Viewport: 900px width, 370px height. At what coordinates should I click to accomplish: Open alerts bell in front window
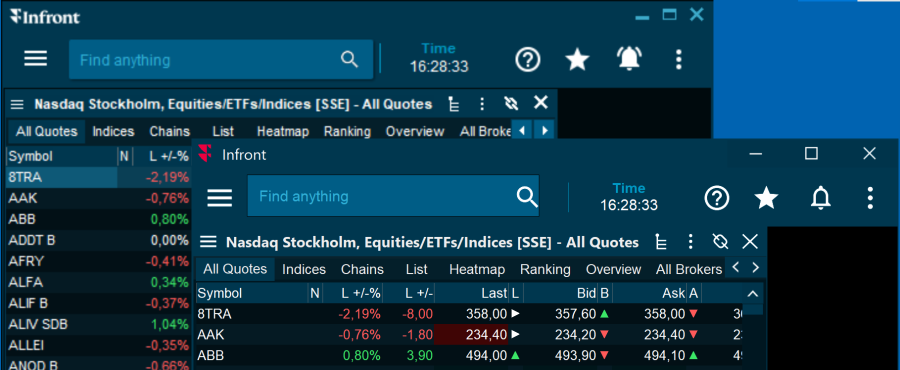[x=820, y=198]
